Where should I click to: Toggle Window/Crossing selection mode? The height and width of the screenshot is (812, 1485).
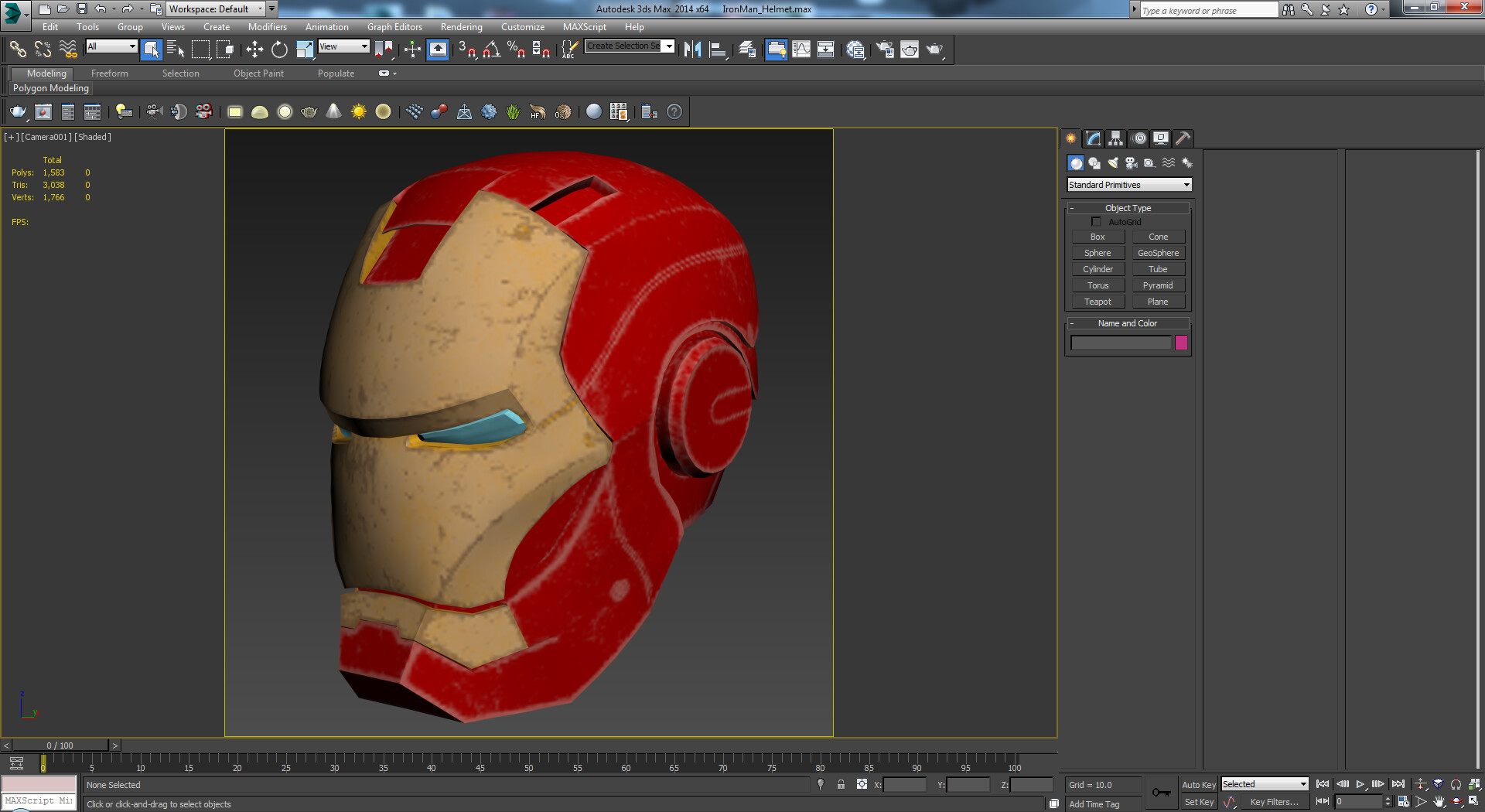click(225, 49)
